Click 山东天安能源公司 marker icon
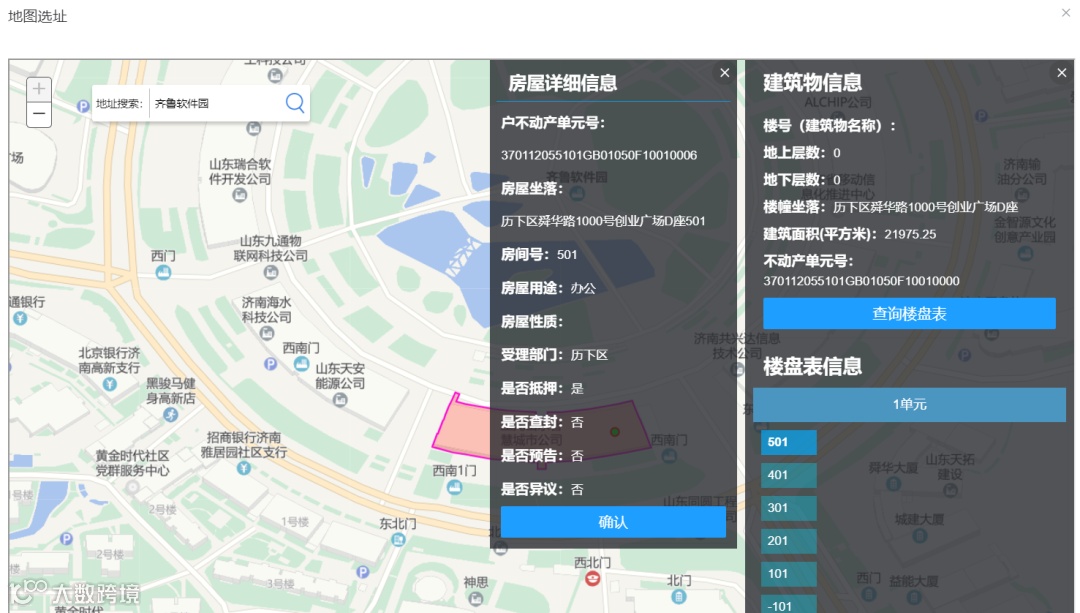This screenshot has height=613, width=1080. (340, 399)
